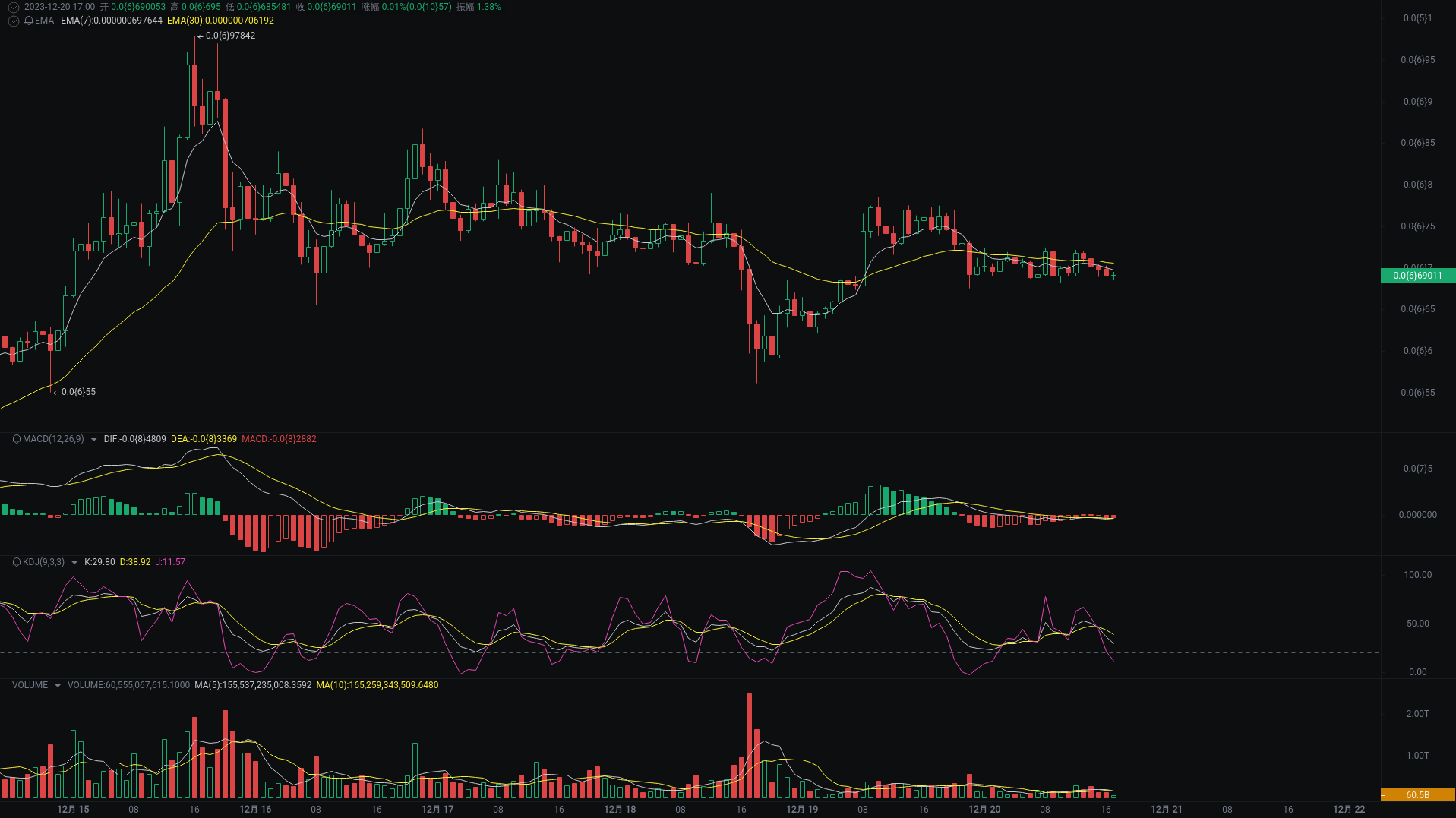Click the 0.0{6}85 price axis label
Screen dimensions: 1456x818
point(1418,143)
